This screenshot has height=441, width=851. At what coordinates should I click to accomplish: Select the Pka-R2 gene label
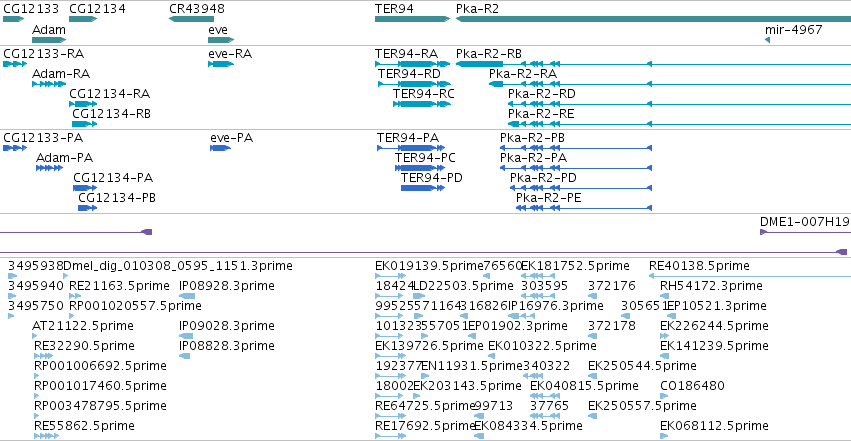(477, 9)
